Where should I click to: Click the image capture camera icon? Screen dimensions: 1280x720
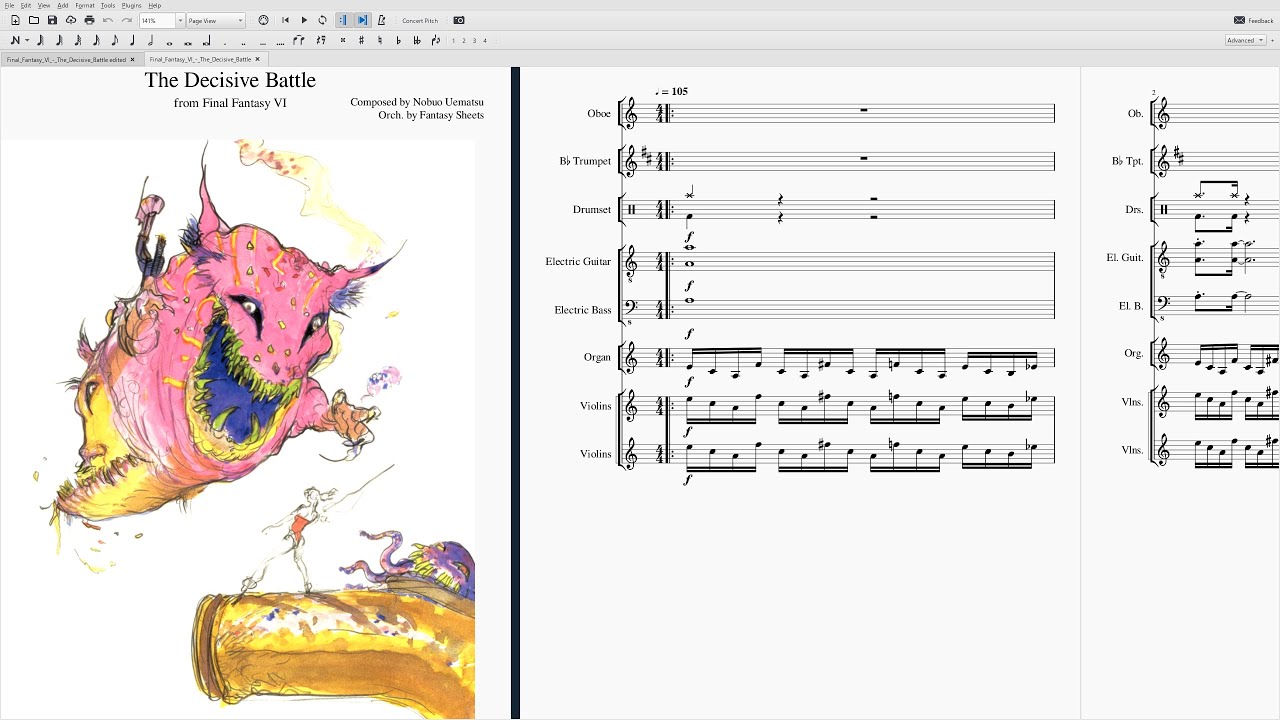pos(459,20)
